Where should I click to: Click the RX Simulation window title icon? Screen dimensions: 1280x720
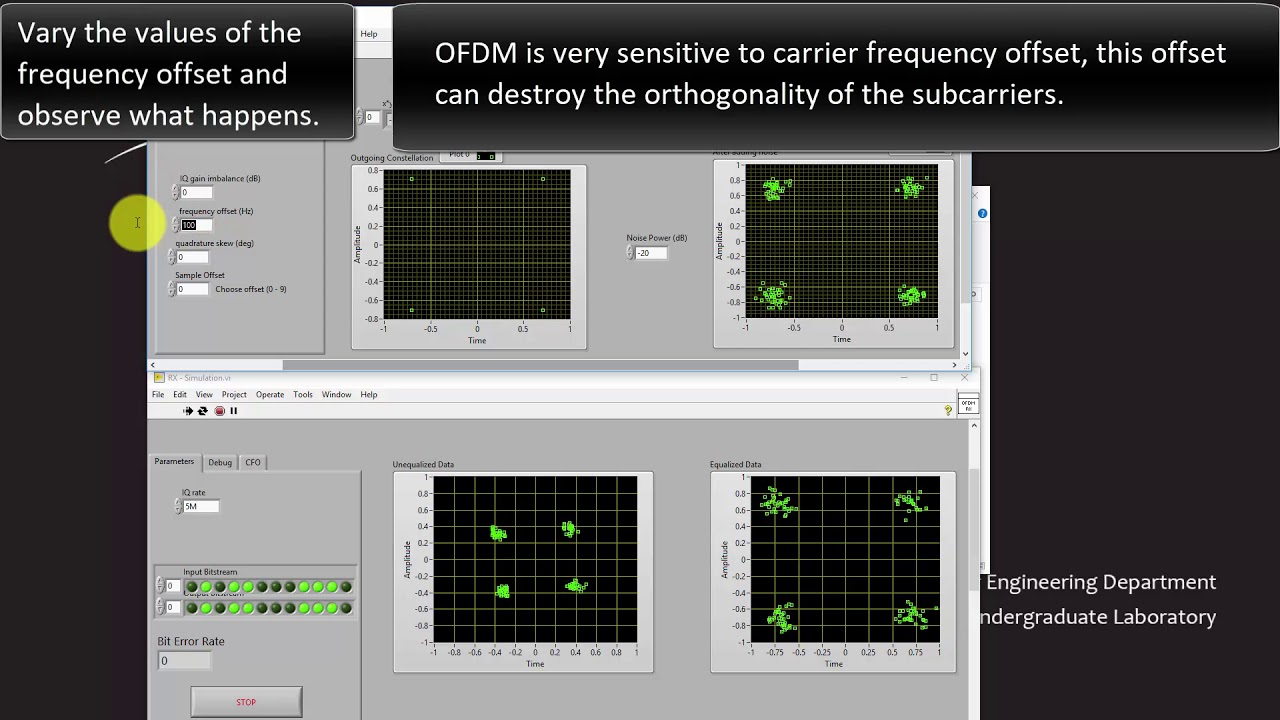[x=159, y=378]
